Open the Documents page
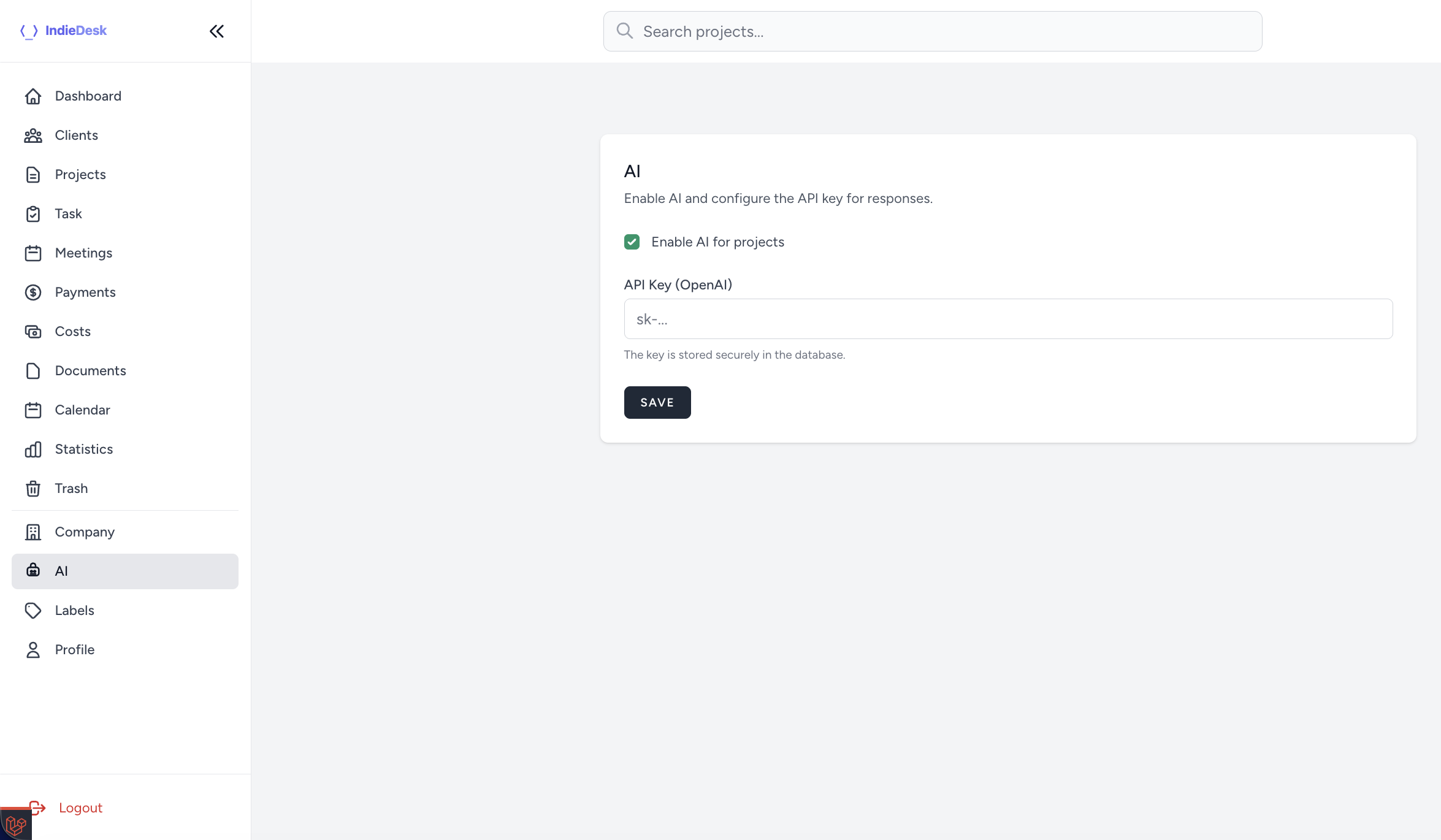Screen dimensions: 1441x840 (90, 371)
